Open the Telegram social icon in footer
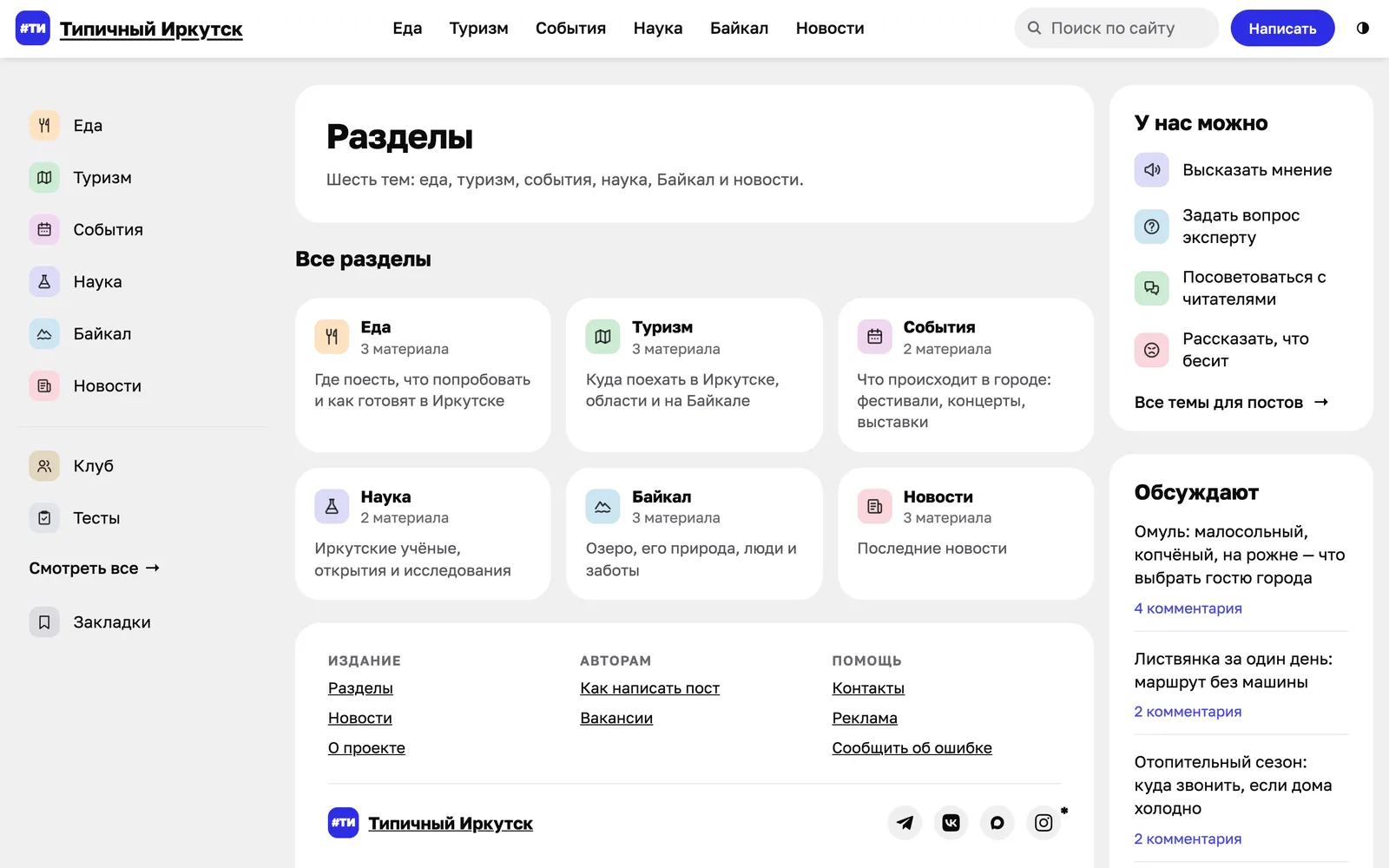Screen dimensions: 1389x868 click(x=905, y=822)
